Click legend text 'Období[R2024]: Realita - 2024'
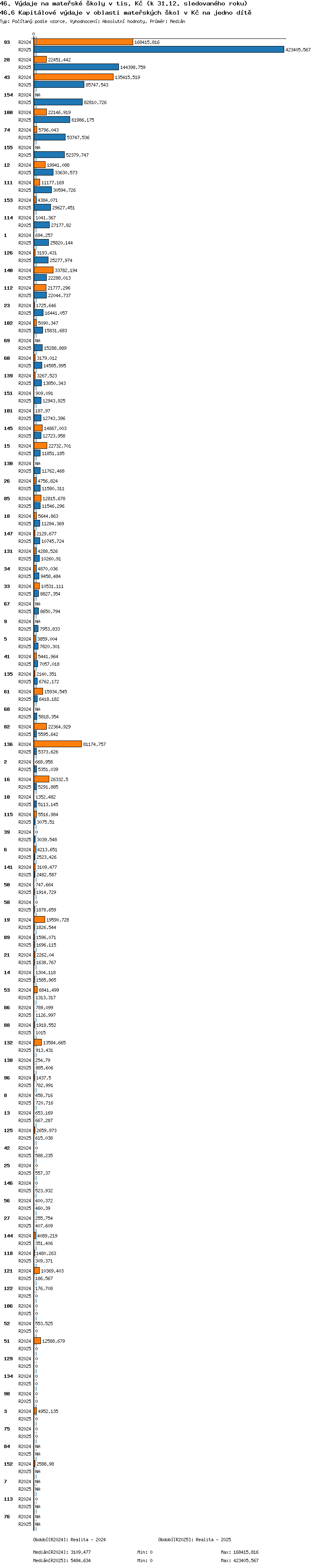Image resolution: width=313 pixels, height=1568 pixels. tap(69, 1540)
